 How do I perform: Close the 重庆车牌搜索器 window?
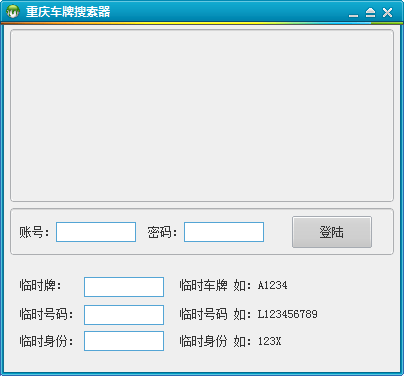point(387,13)
